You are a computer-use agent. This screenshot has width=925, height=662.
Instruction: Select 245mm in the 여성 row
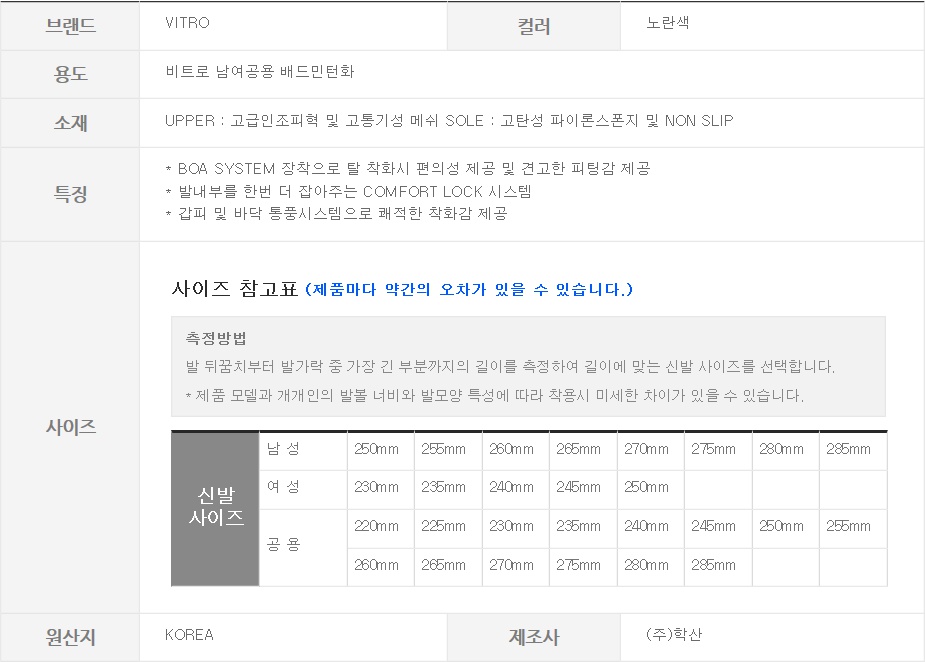(x=578, y=487)
